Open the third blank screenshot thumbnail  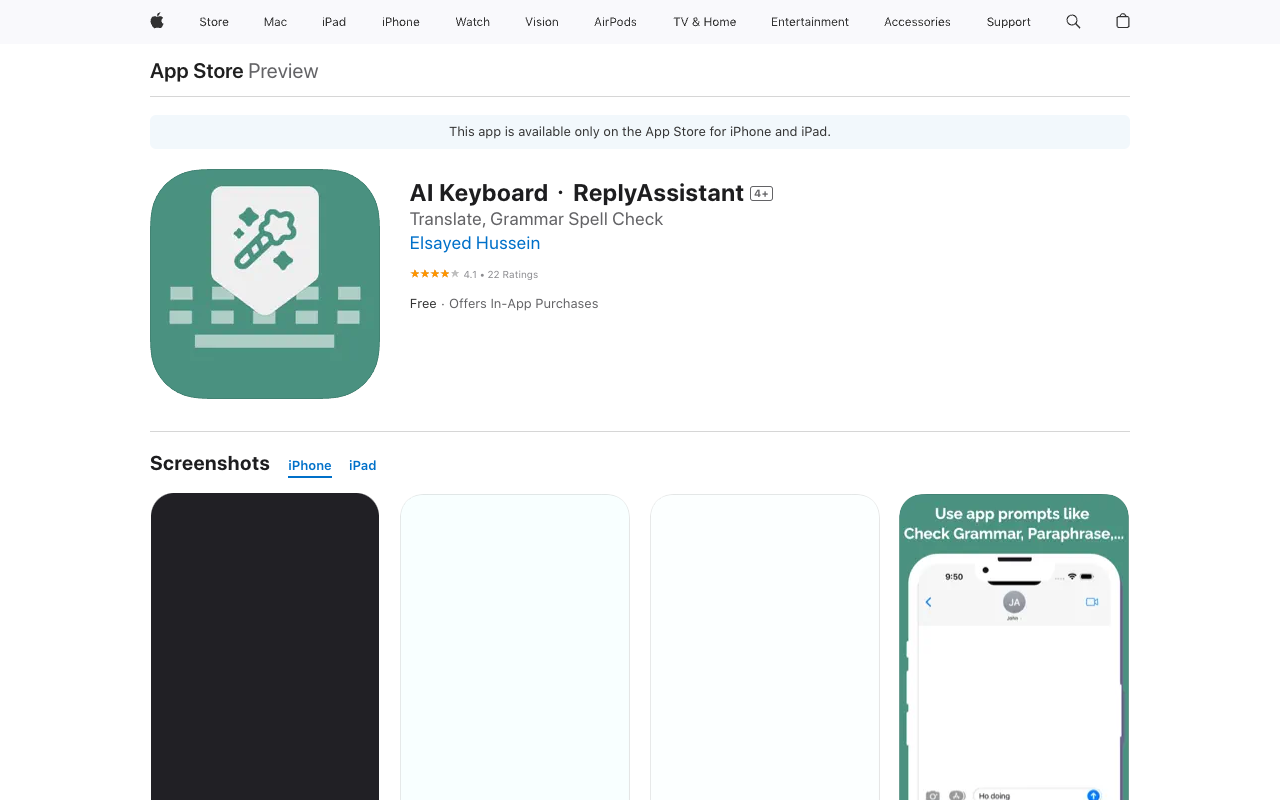[765, 647]
